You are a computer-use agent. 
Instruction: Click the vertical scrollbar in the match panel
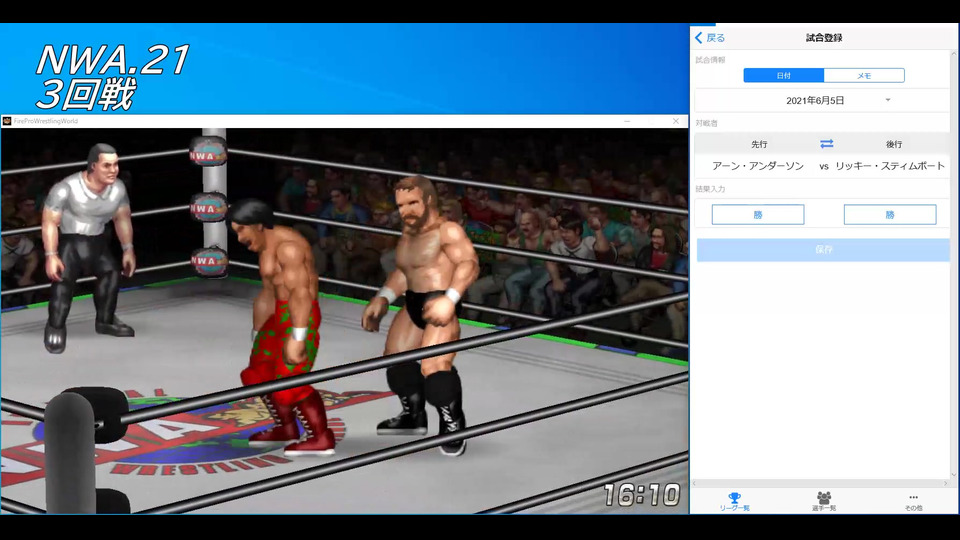click(x=953, y=263)
